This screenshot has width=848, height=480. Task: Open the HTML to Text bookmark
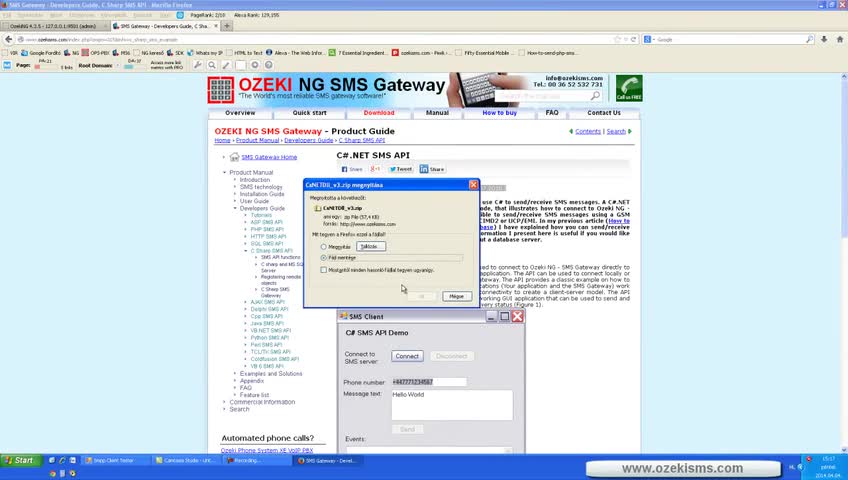coord(244,53)
